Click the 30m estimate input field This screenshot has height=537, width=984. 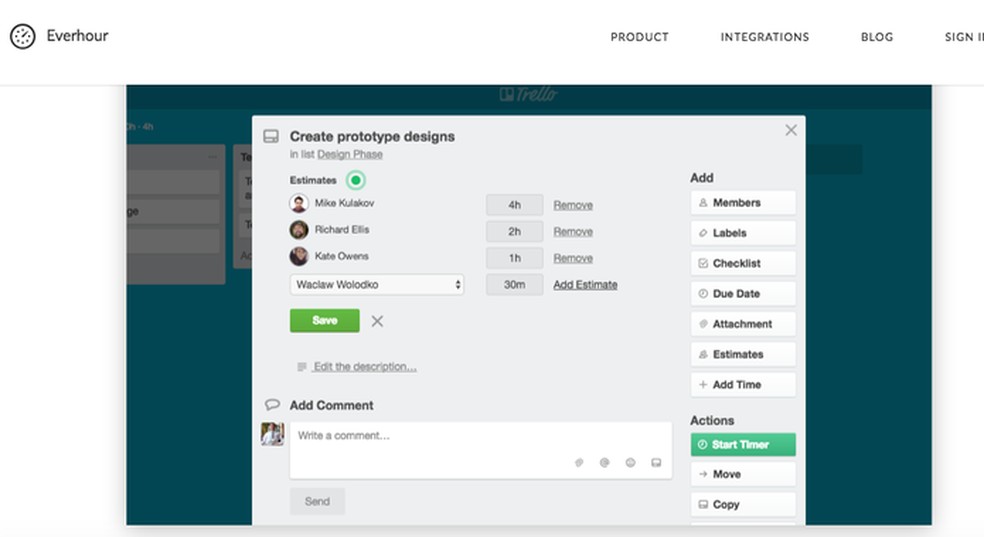[x=514, y=285]
